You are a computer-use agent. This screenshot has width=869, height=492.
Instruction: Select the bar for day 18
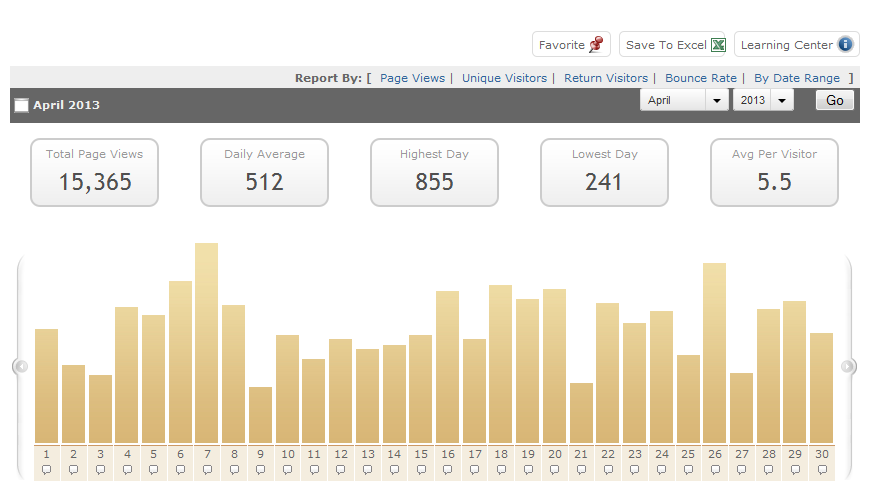click(500, 364)
